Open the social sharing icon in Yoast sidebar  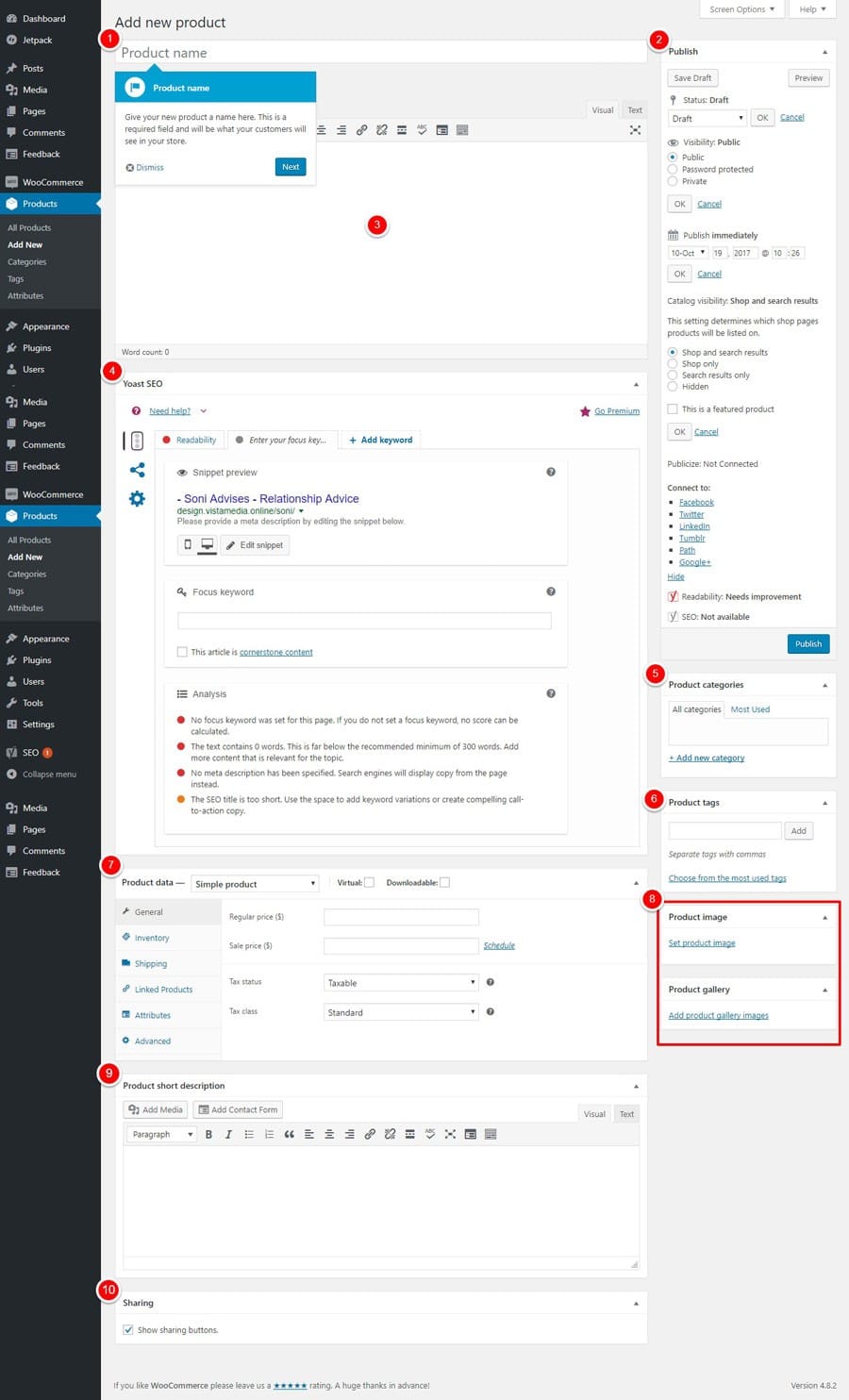[x=138, y=470]
